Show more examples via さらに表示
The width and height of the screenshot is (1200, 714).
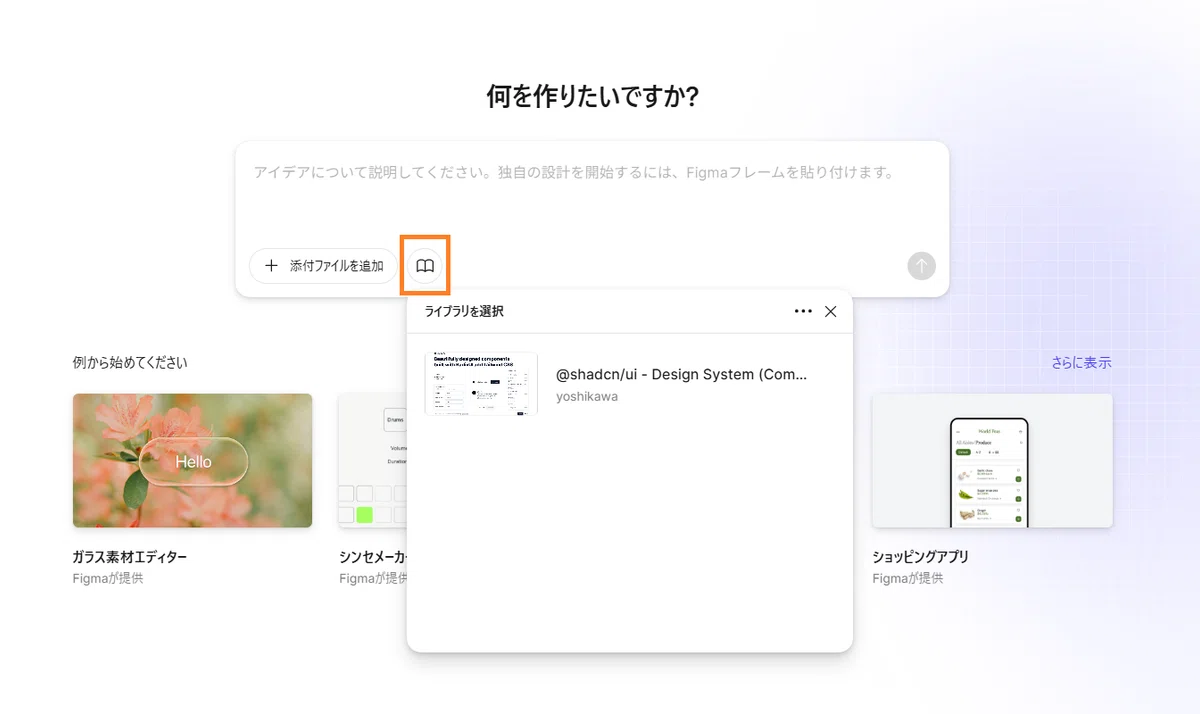pyautogui.click(x=1079, y=362)
